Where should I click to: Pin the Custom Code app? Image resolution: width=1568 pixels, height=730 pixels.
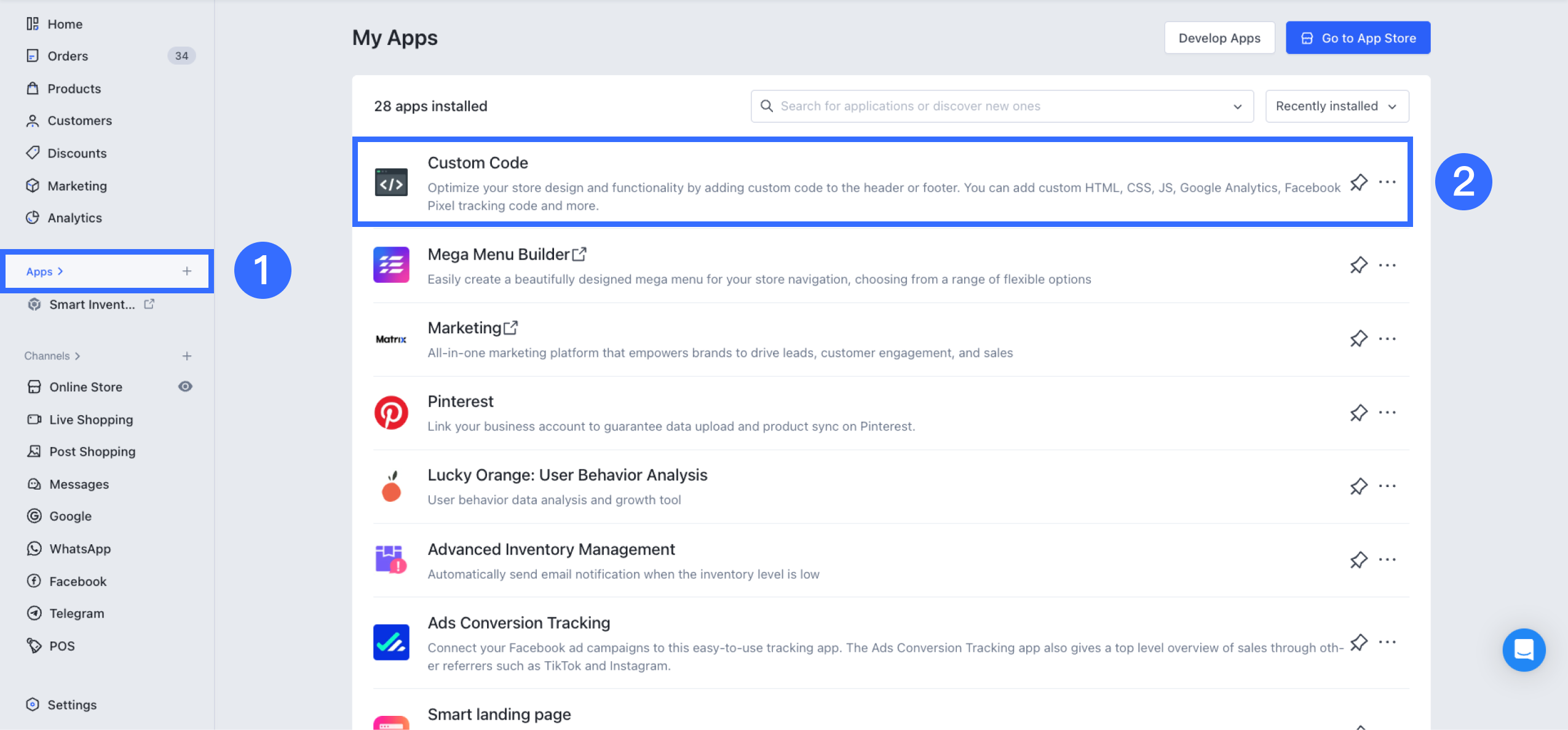point(1358,182)
